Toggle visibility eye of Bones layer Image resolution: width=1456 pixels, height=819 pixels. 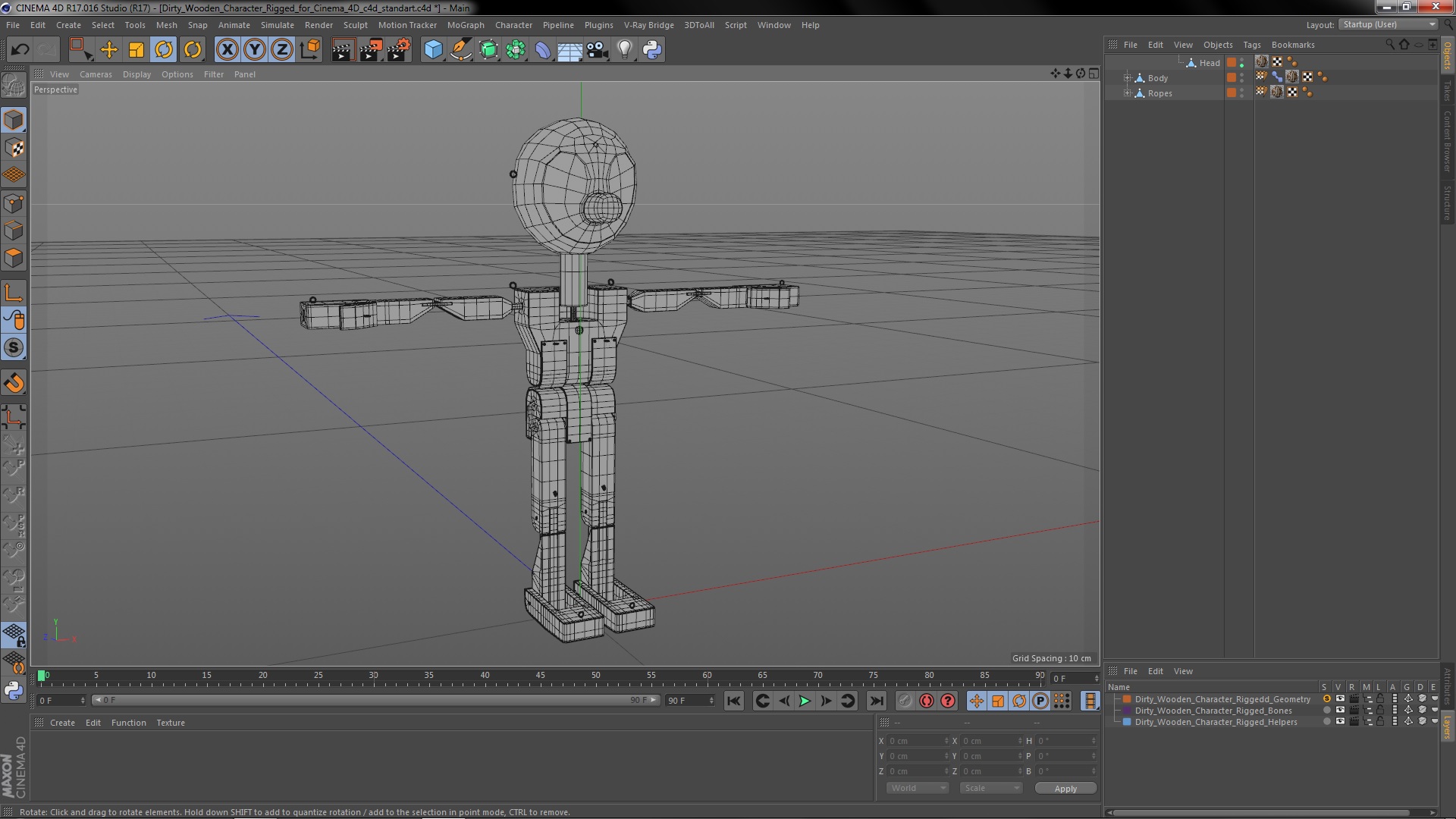pyautogui.click(x=1340, y=711)
